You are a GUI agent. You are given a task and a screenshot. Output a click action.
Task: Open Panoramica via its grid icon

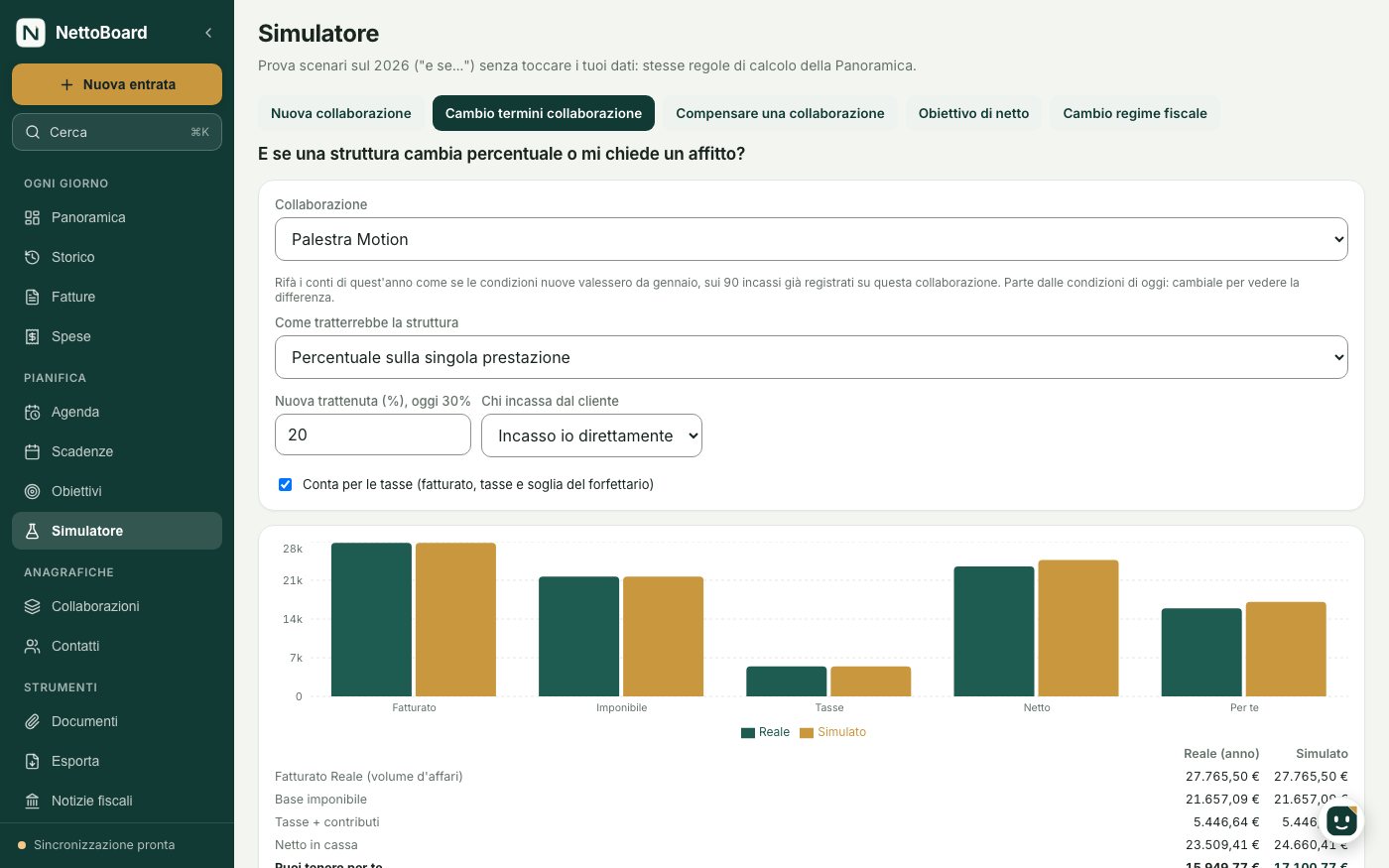pos(32,217)
